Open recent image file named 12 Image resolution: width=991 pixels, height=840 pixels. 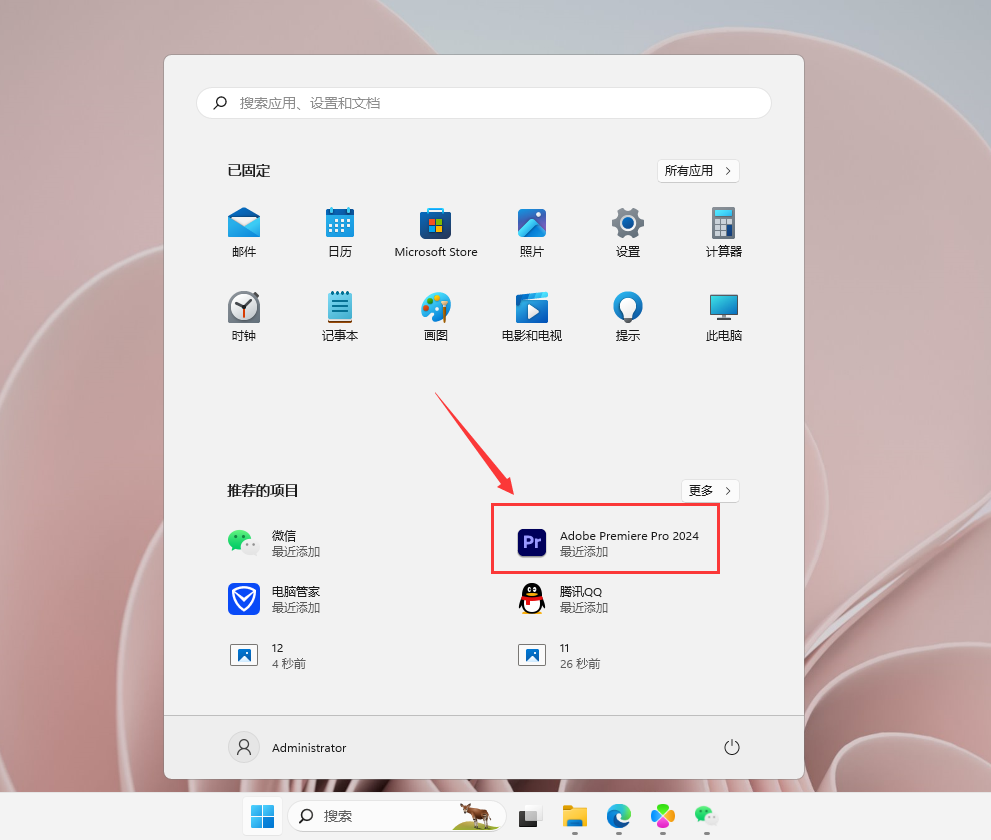[x=268, y=655]
